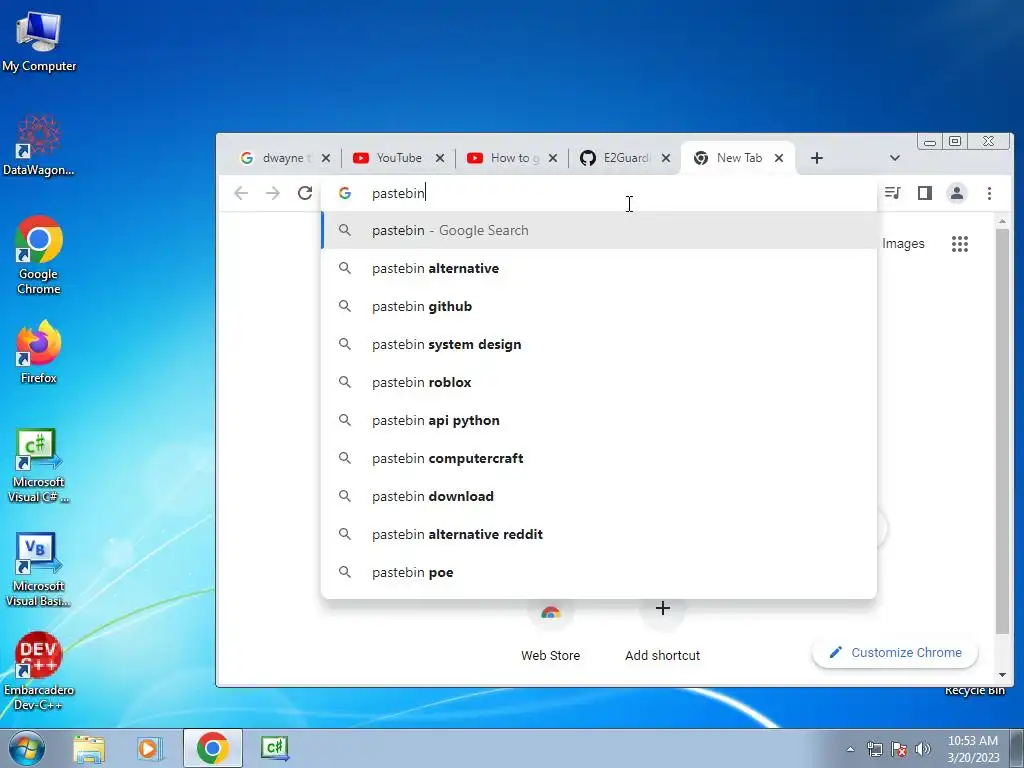The image size is (1024, 768).
Task: Close the New Tab tab
Action: (x=779, y=158)
